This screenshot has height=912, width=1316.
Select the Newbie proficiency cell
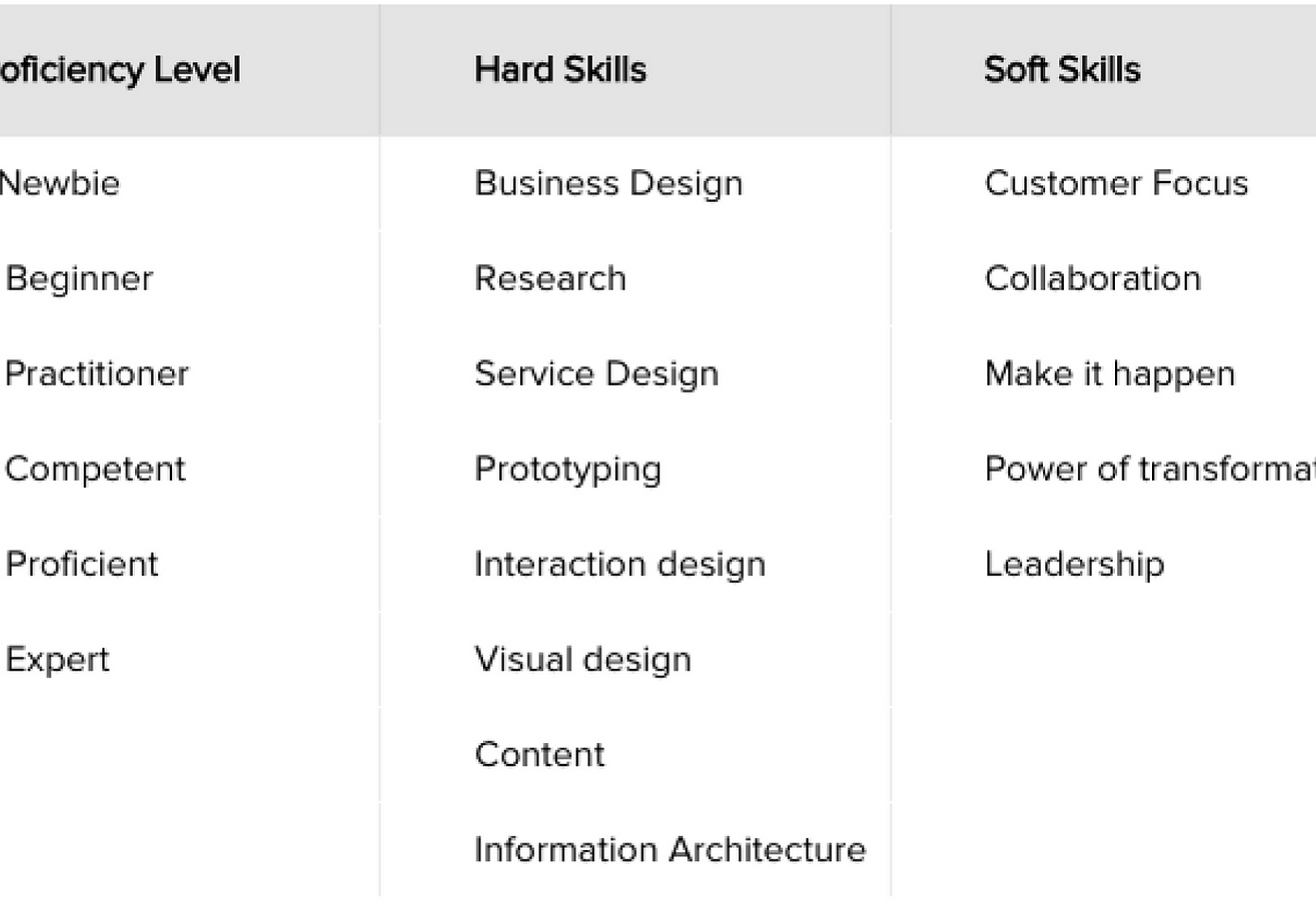[59, 183]
